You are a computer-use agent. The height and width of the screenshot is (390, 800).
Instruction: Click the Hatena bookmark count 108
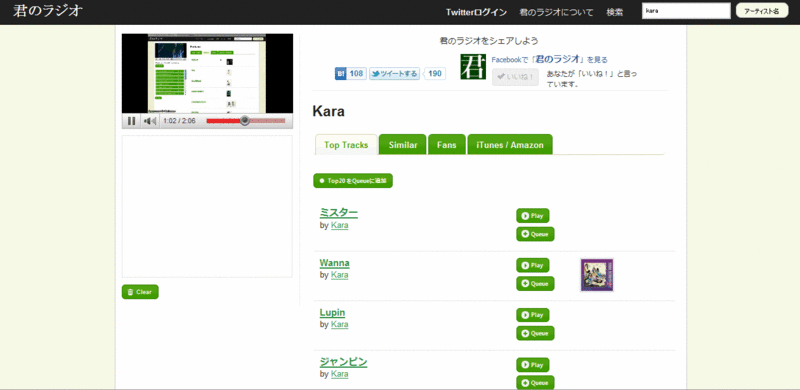357,74
